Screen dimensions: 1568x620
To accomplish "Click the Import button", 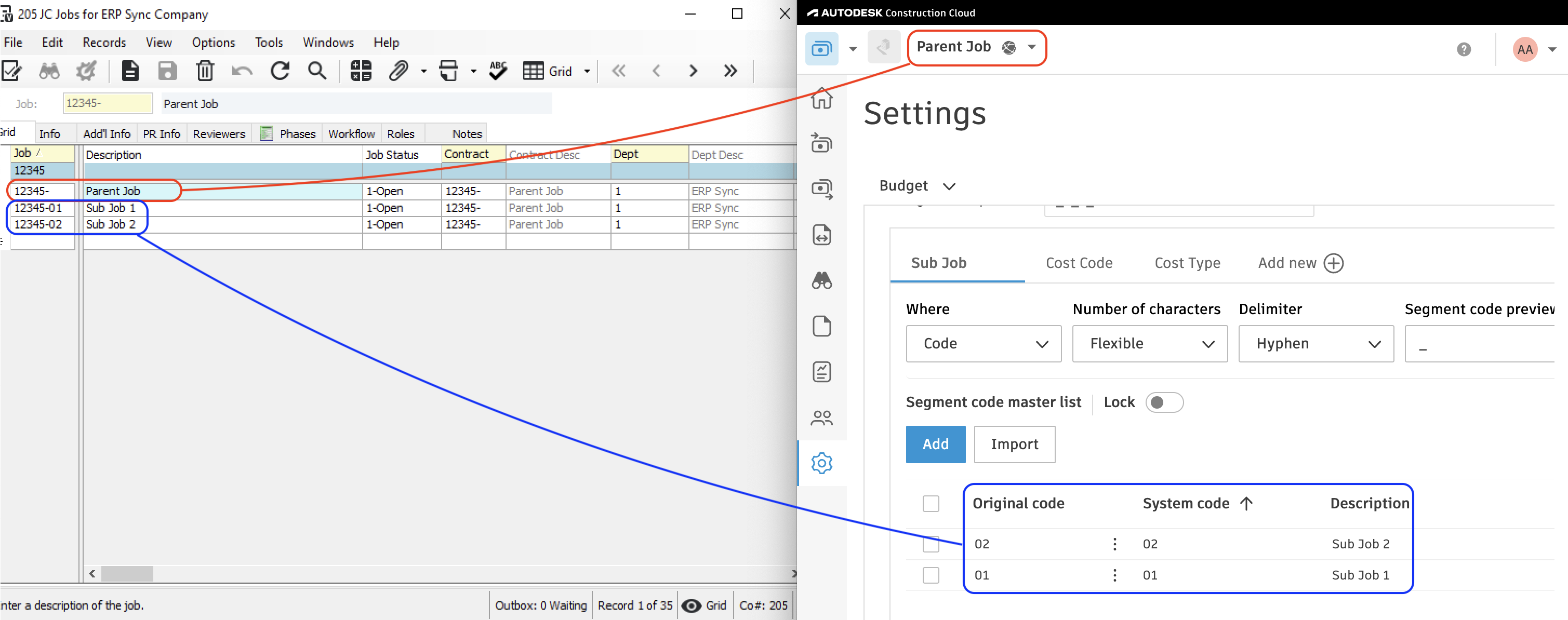I will (1014, 444).
